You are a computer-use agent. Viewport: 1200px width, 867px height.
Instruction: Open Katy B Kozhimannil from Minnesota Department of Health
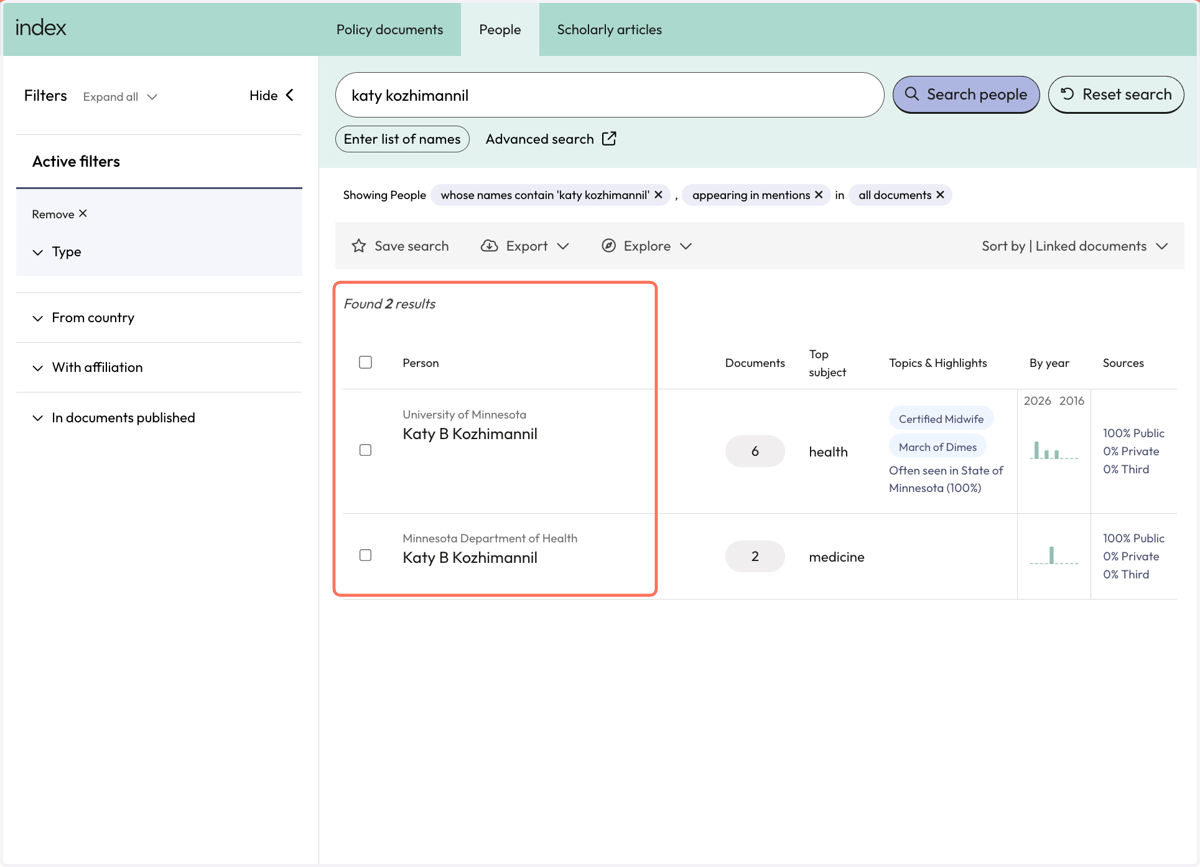pyautogui.click(x=470, y=558)
